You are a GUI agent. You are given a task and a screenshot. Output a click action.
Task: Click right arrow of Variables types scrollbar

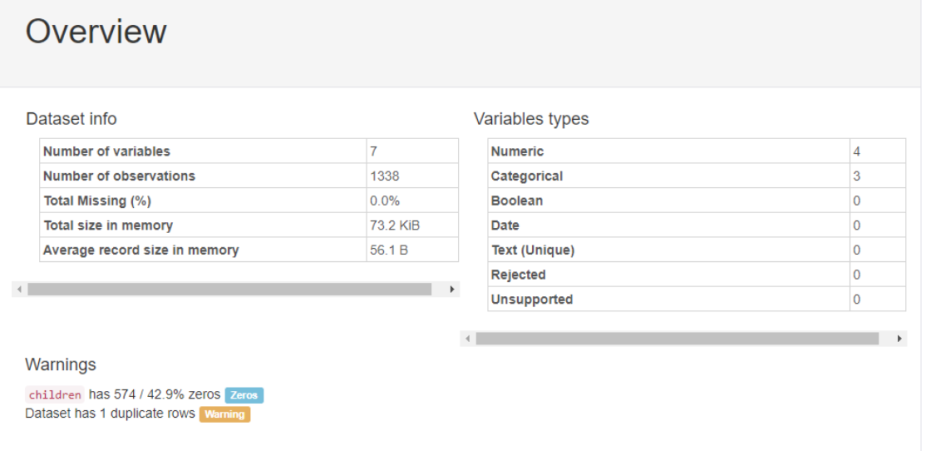899,339
